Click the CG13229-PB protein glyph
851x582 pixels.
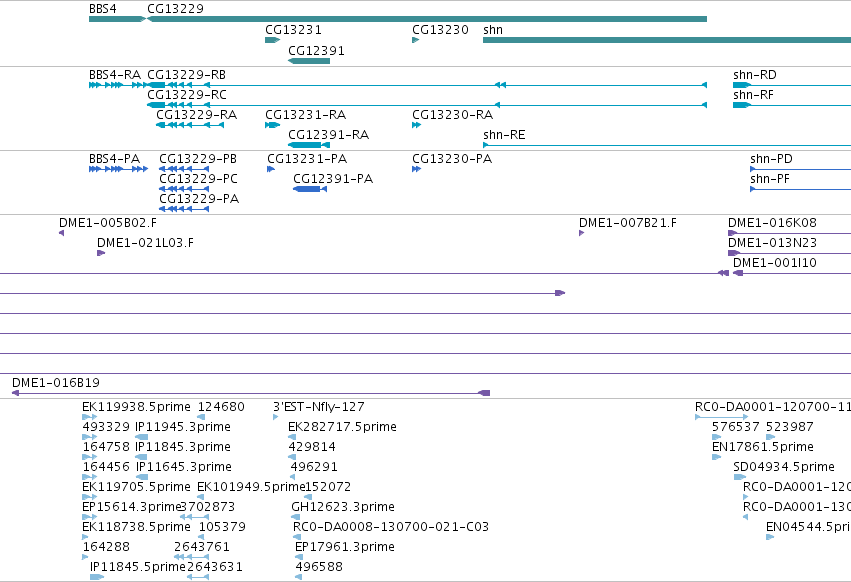[184, 169]
